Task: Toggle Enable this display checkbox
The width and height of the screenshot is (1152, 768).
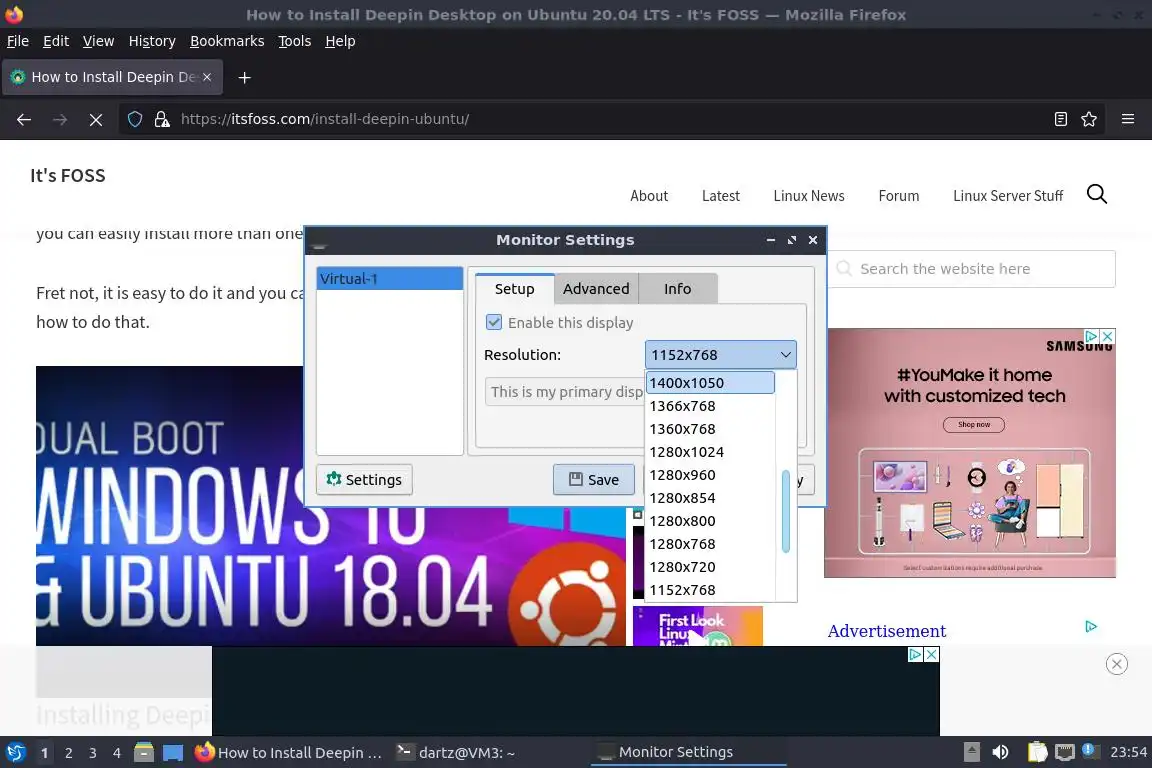Action: point(494,322)
